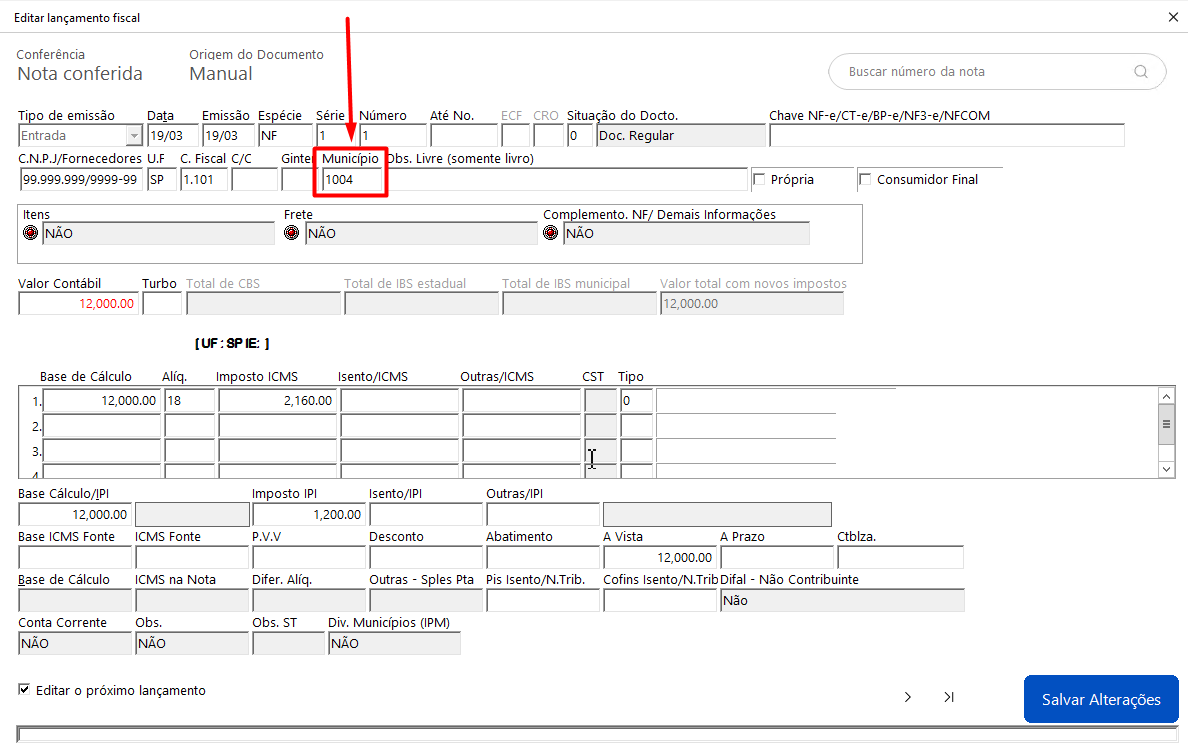Click row 1 Base de Cálculo ICMS field
The height and width of the screenshot is (748, 1188).
coord(102,400)
